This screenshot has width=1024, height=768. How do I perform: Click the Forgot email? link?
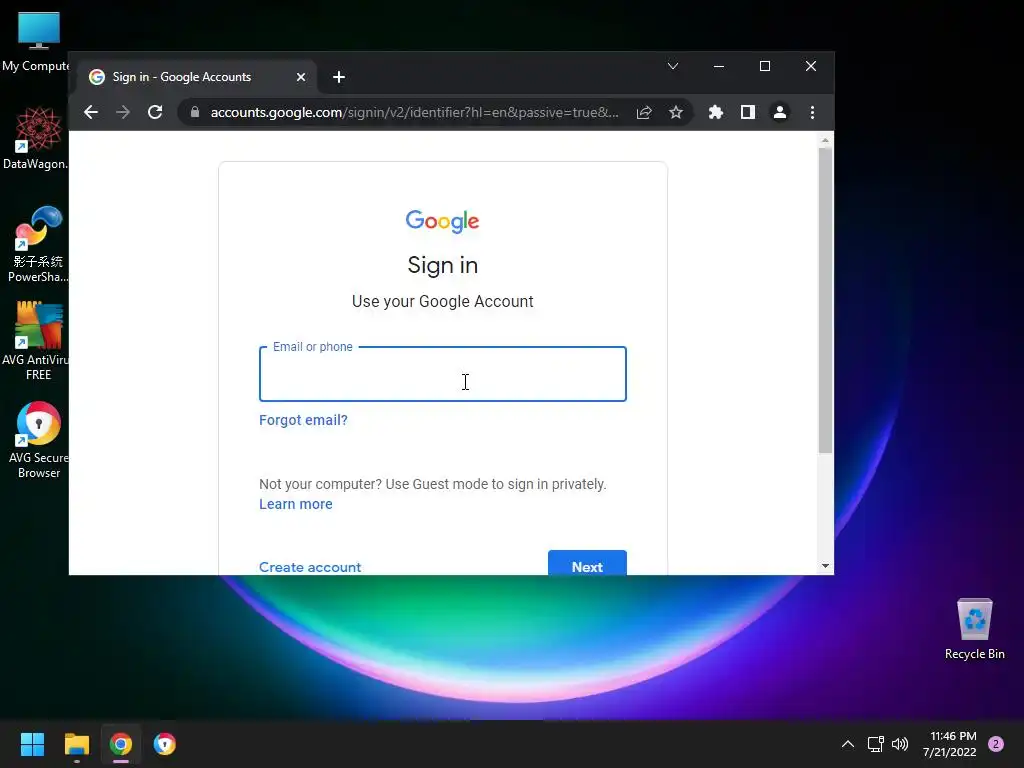pos(303,420)
